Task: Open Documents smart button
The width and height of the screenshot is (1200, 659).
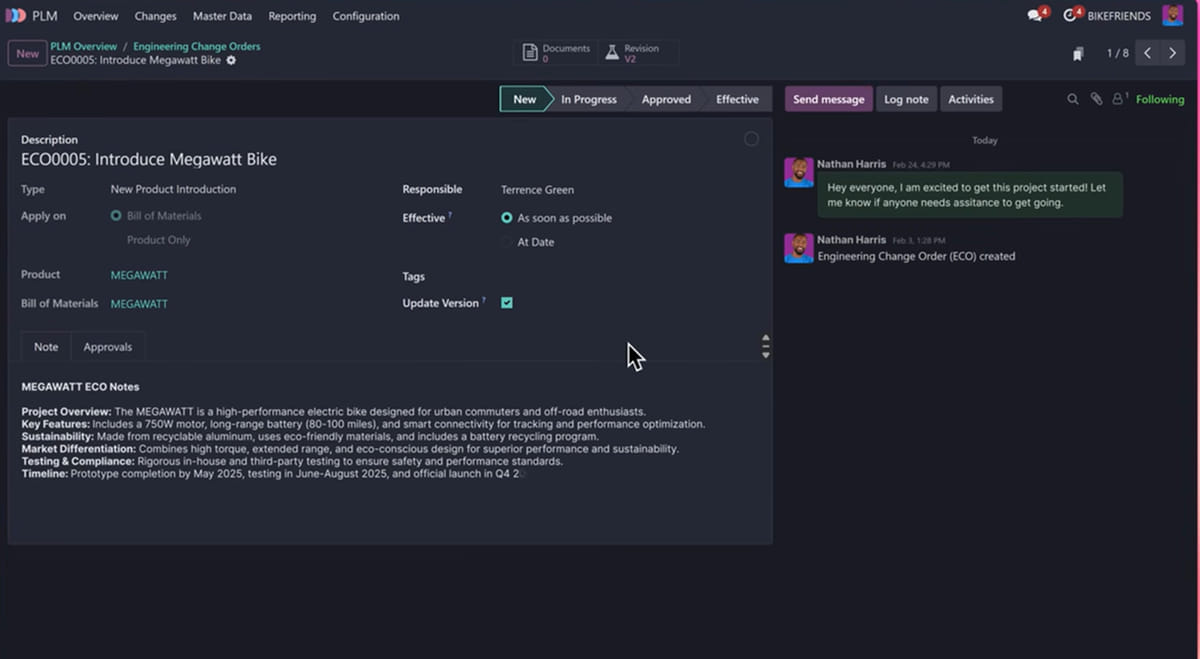Action: (558, 53)
